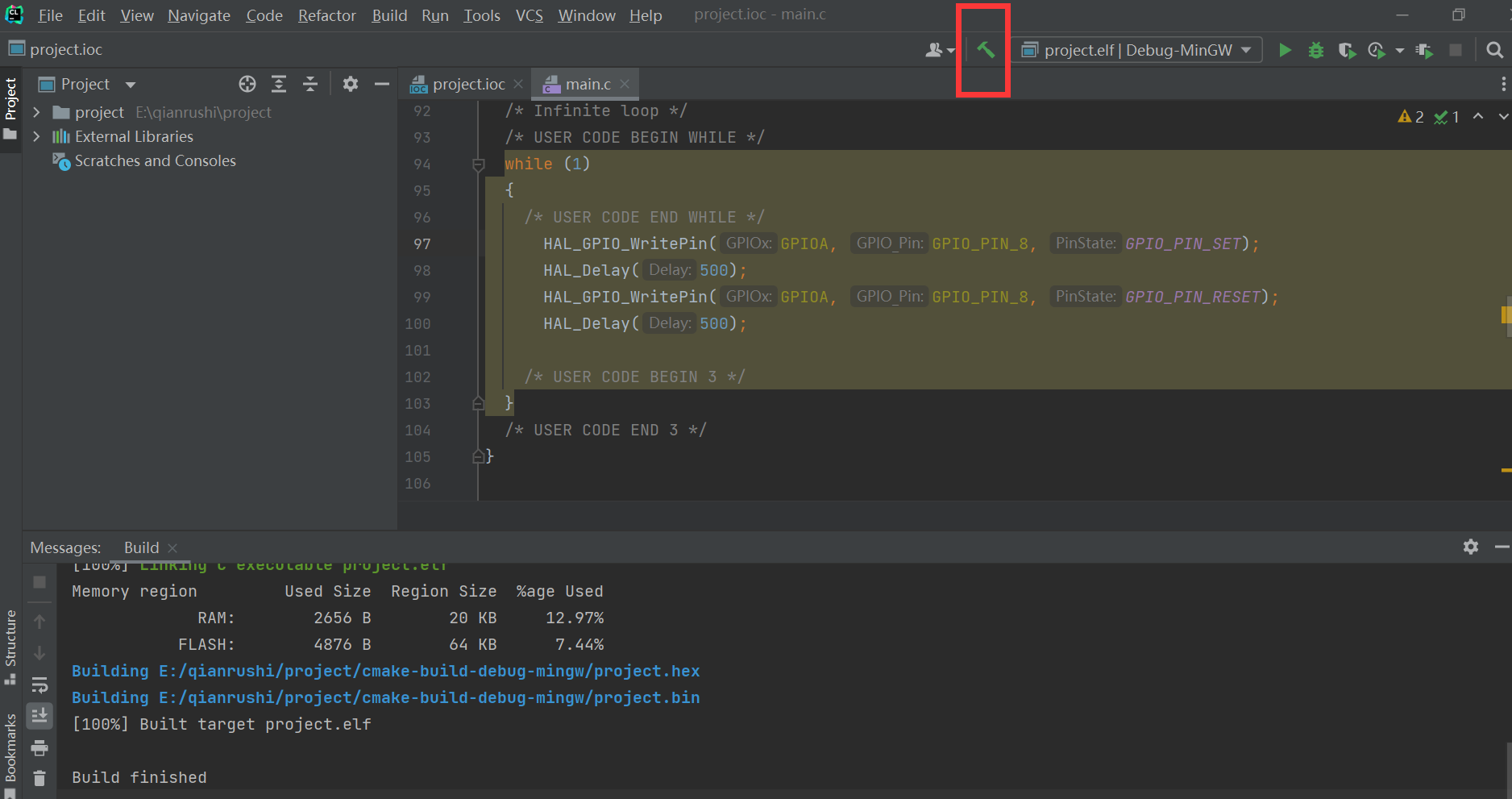Select Scratches and Consoles

coord(156,161)
